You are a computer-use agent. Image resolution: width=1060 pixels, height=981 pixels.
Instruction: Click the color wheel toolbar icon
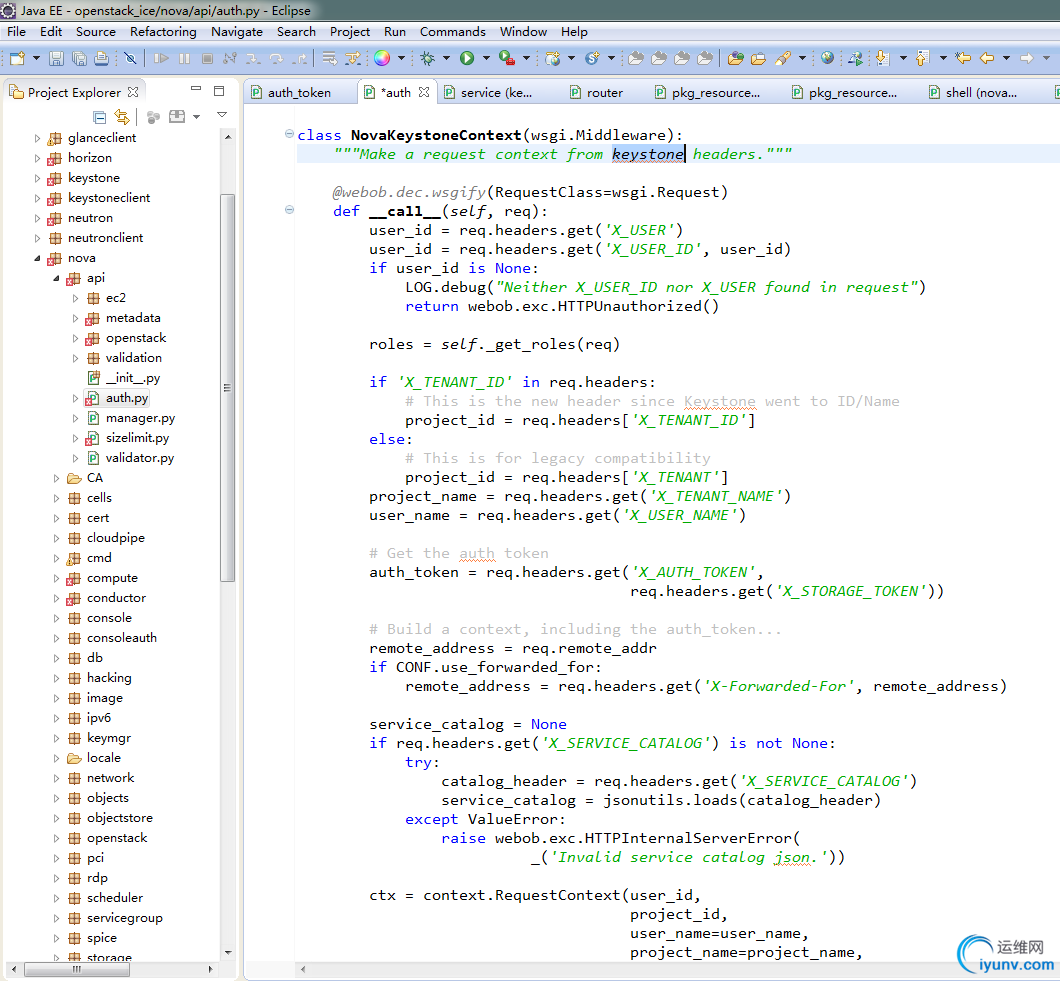382,58
